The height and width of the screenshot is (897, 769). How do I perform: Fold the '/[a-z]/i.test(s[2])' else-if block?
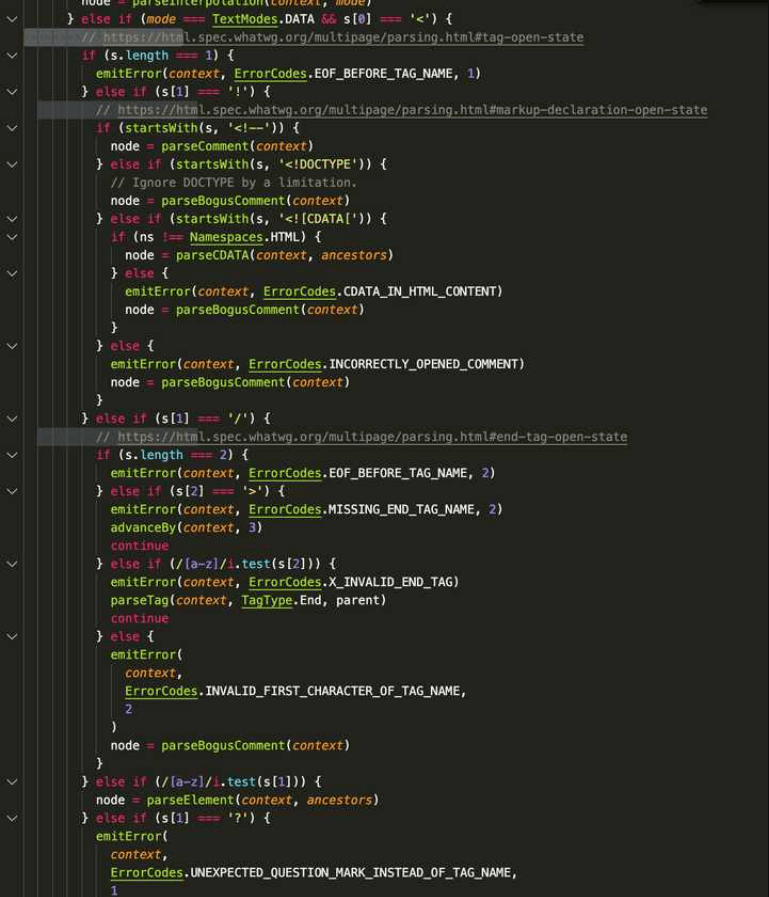[12, 564]
